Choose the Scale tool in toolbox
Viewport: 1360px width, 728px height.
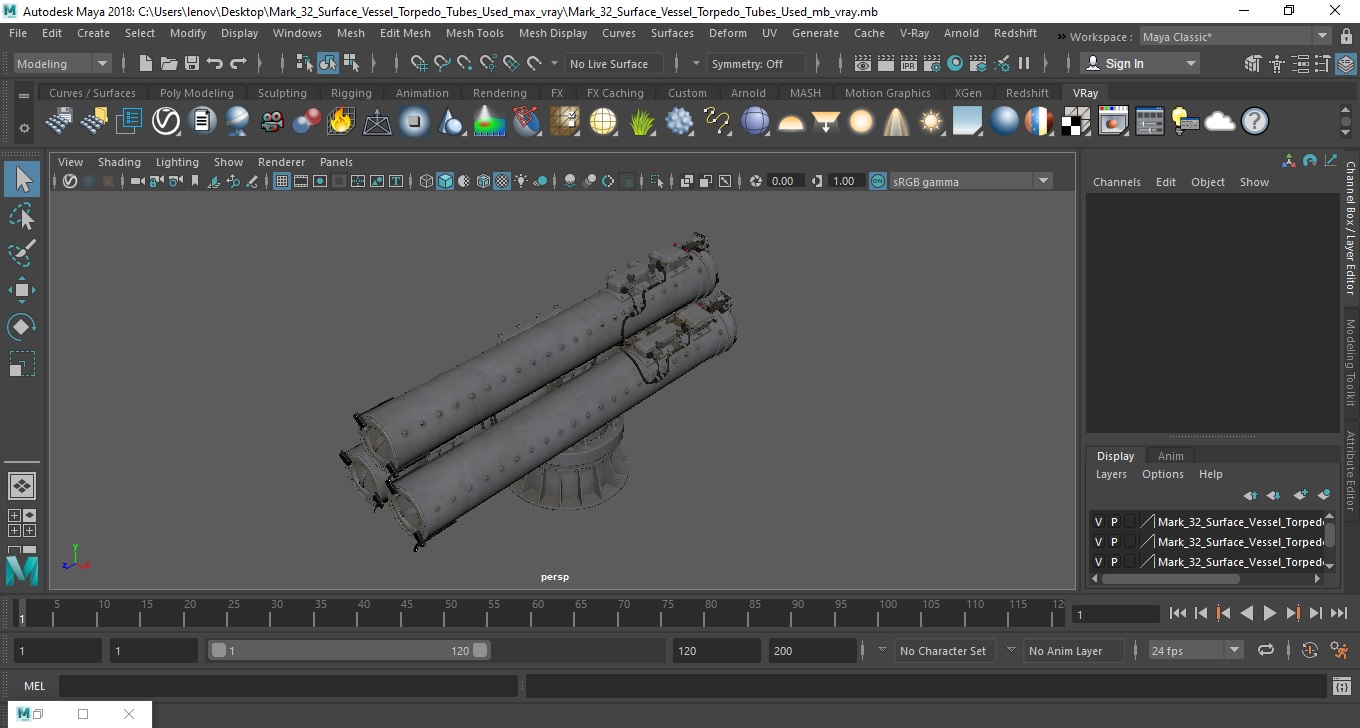click(22, 363)
